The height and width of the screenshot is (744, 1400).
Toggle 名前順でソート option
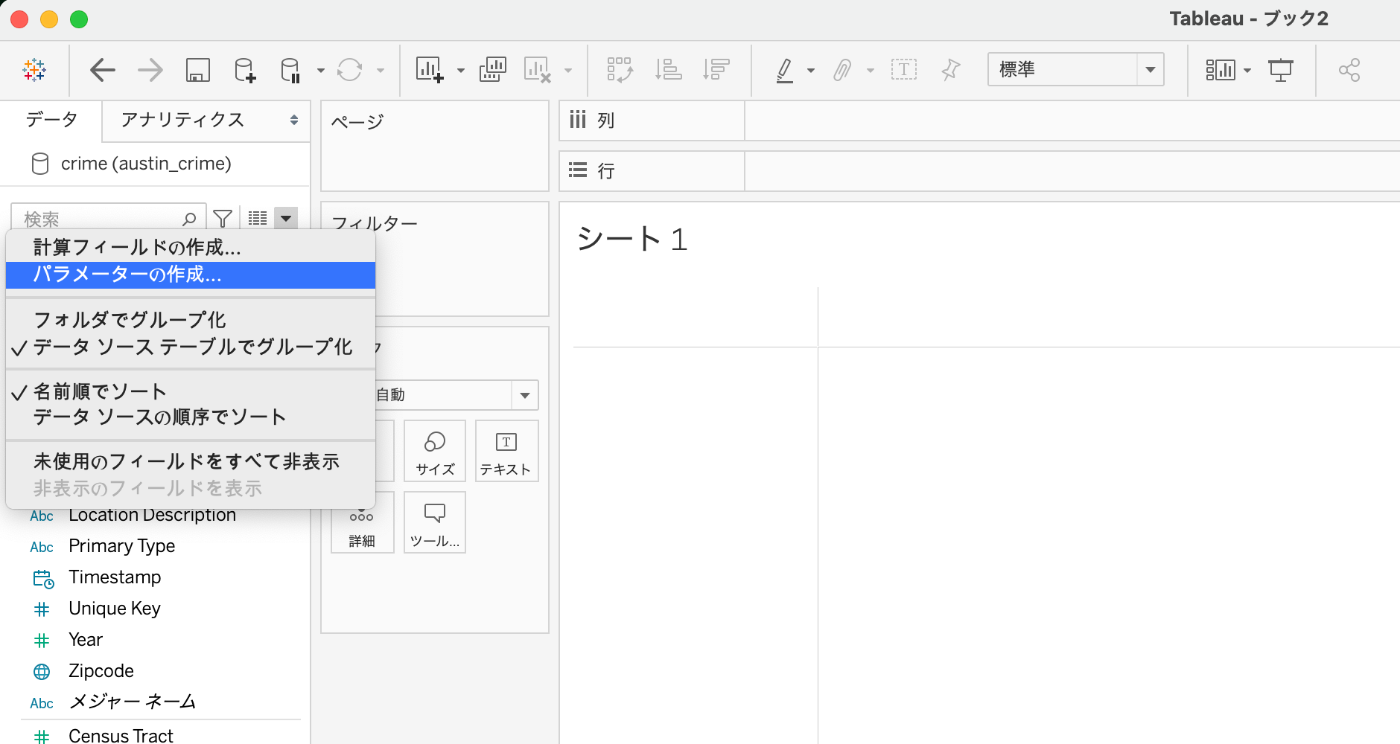click(190, 392)
